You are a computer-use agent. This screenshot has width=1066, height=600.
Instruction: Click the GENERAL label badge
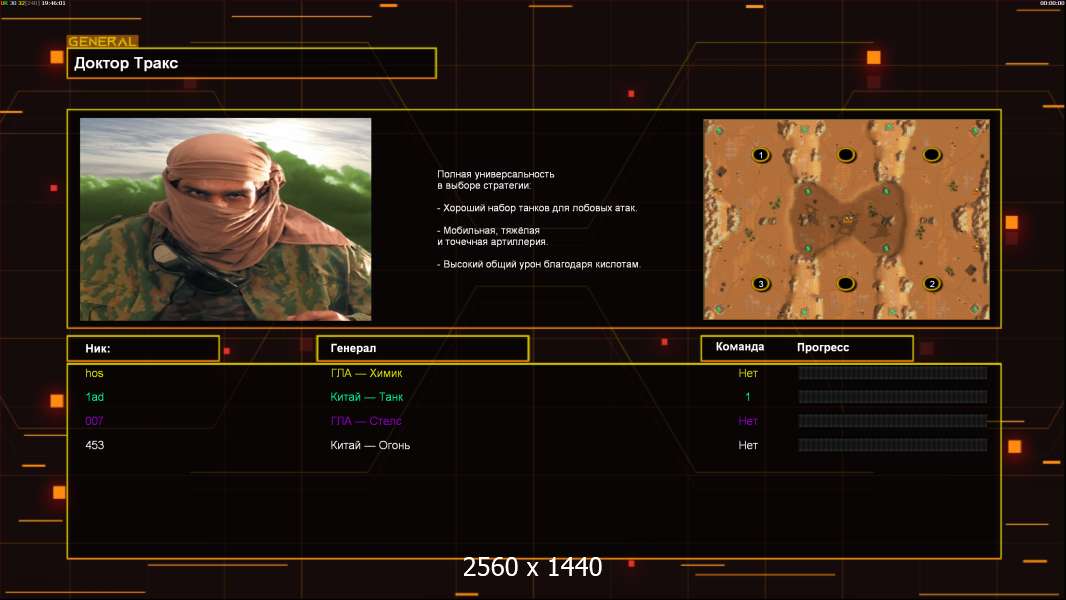coord(102,42)
